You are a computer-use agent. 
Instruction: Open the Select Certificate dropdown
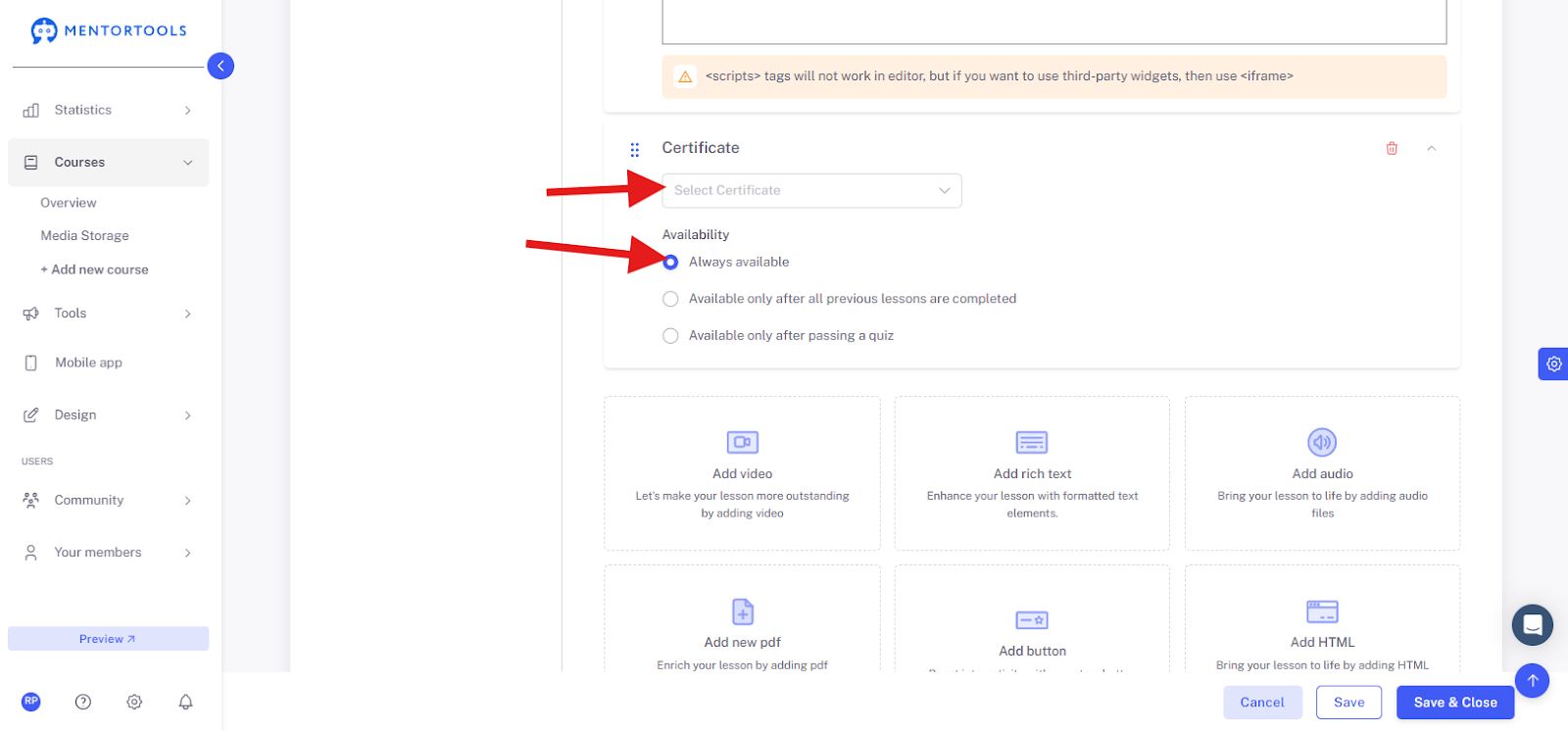click(x=811, y=190)
